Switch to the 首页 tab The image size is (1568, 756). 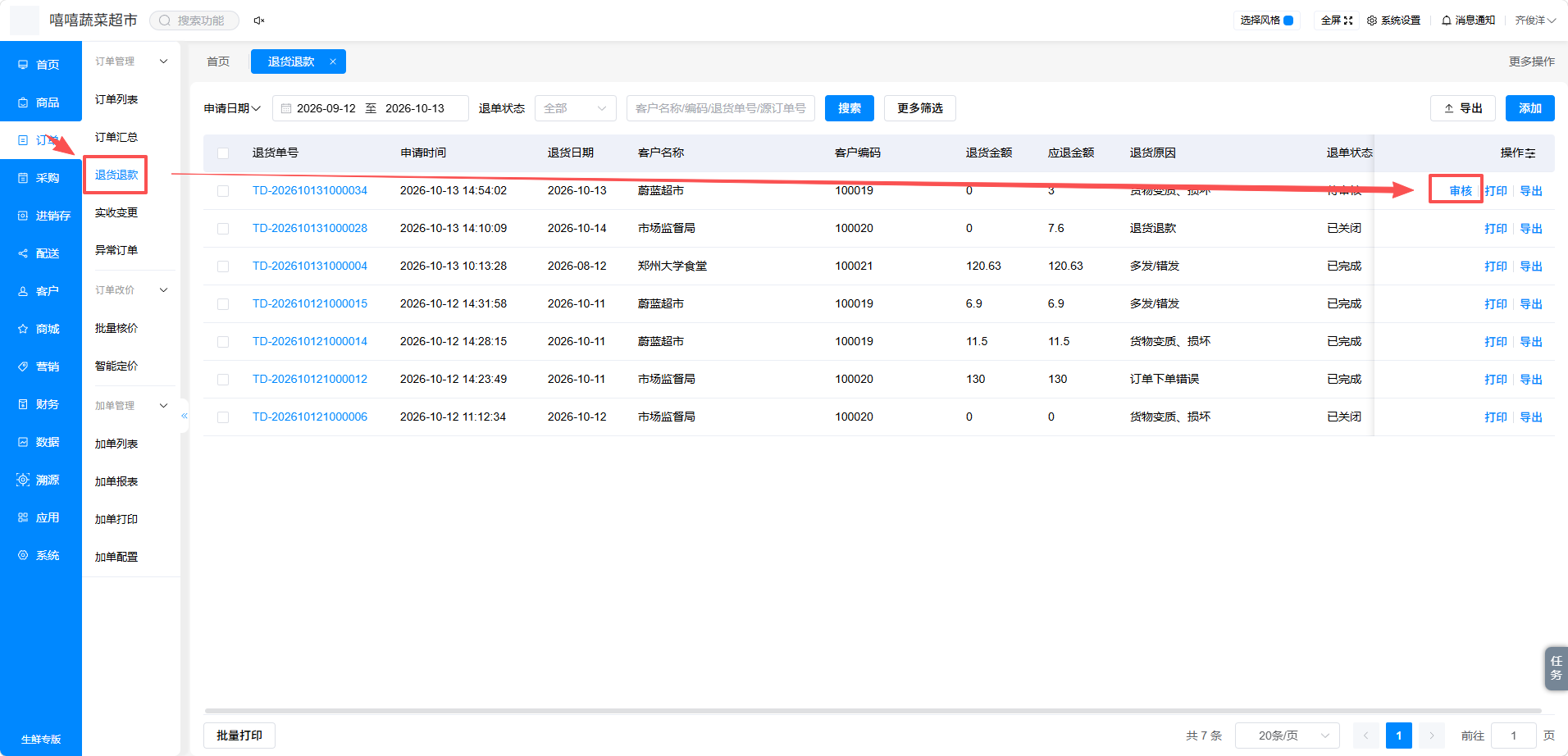click(x=218, y=61)
